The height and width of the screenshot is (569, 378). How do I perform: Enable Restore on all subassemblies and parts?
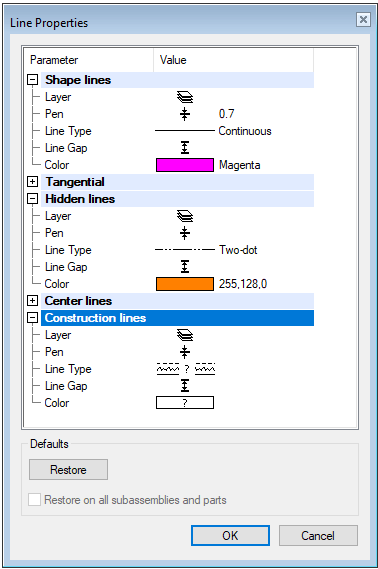click(34, 500)
